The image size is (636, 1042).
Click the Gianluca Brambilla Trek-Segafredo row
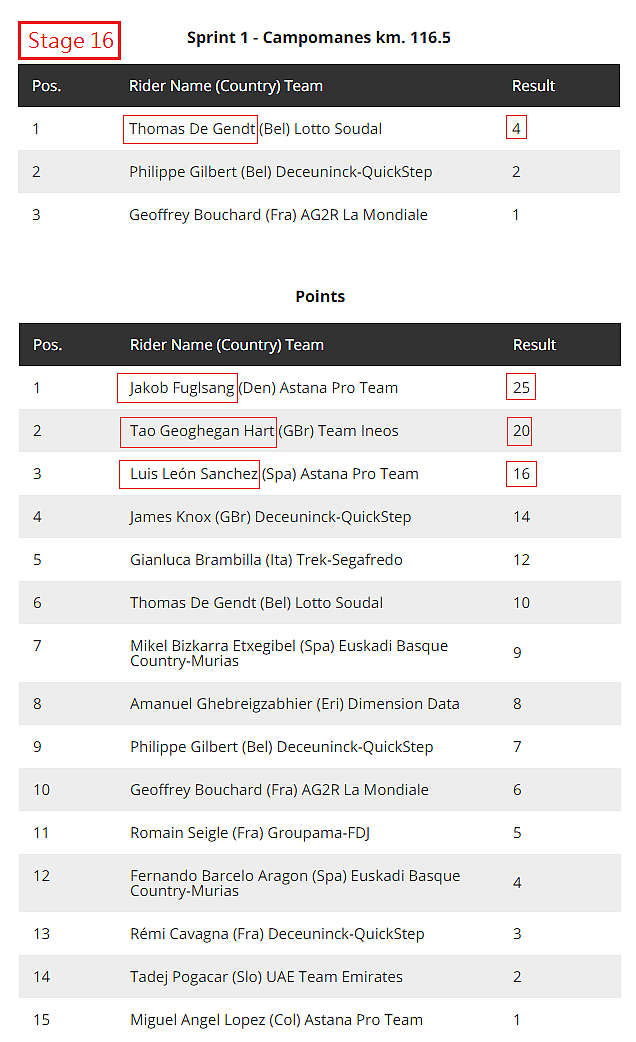(320, 560)
